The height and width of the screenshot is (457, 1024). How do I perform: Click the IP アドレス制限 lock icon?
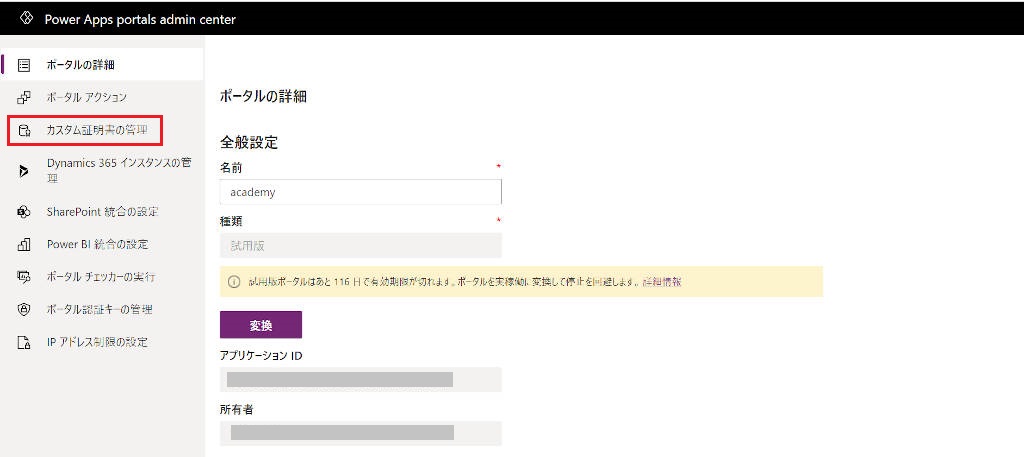coord(24,342)
